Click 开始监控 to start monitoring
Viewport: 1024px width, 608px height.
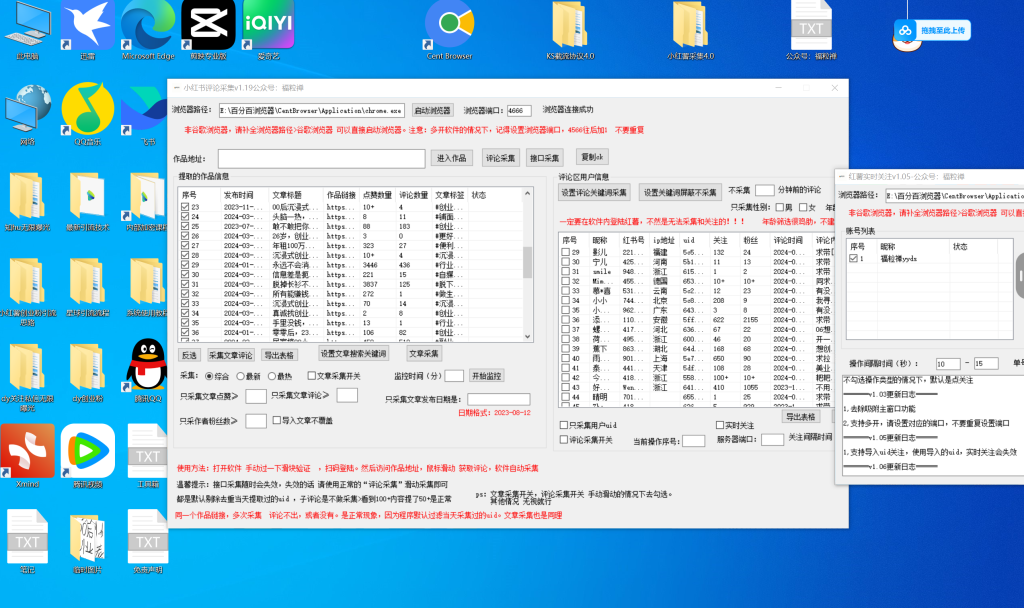tap(486, 376)
